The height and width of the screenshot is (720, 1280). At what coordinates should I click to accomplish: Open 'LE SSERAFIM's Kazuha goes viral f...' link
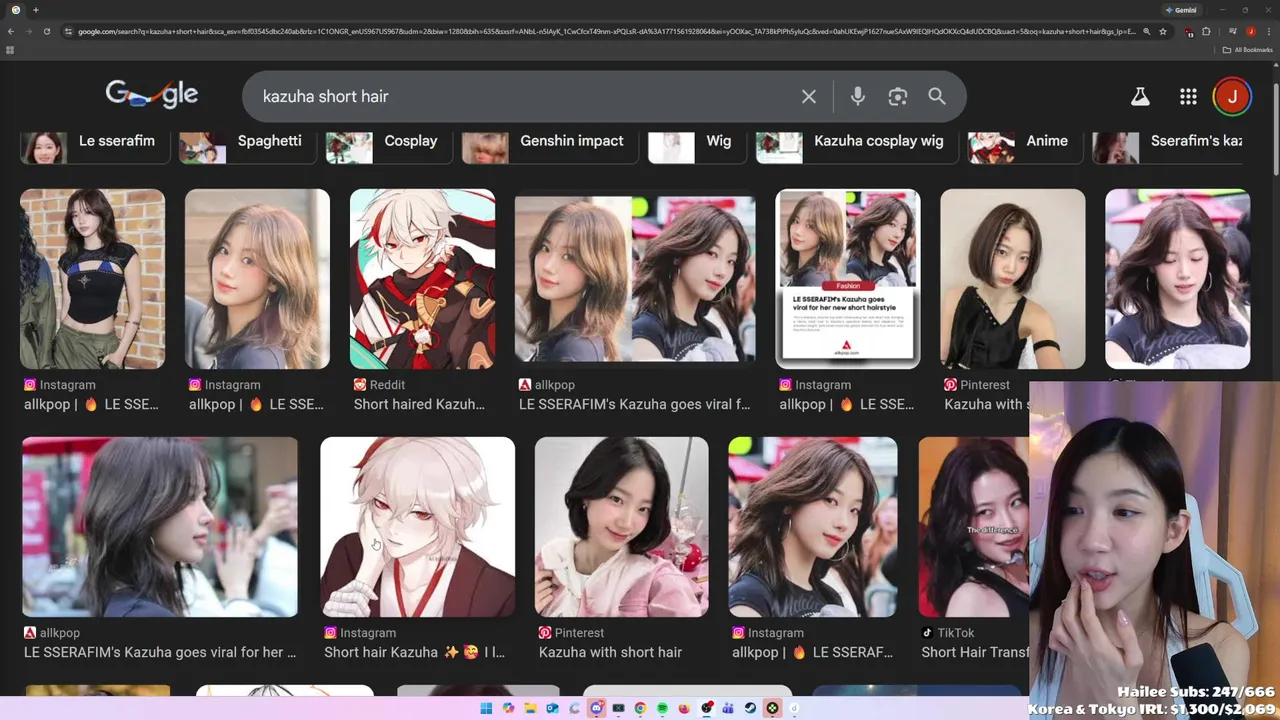point(634,404)
